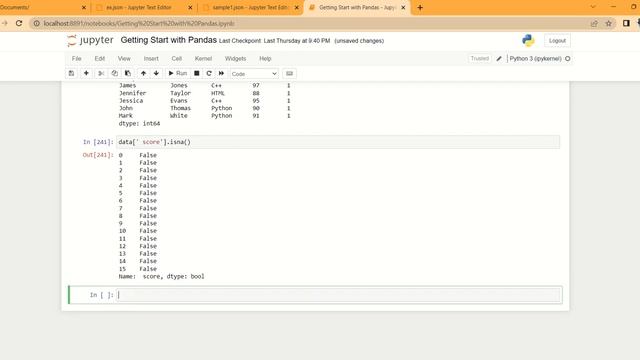The height and width of the screenshot is (360, 640).
Task: Open the Insert menu
Action: click(x=151, y=59)
